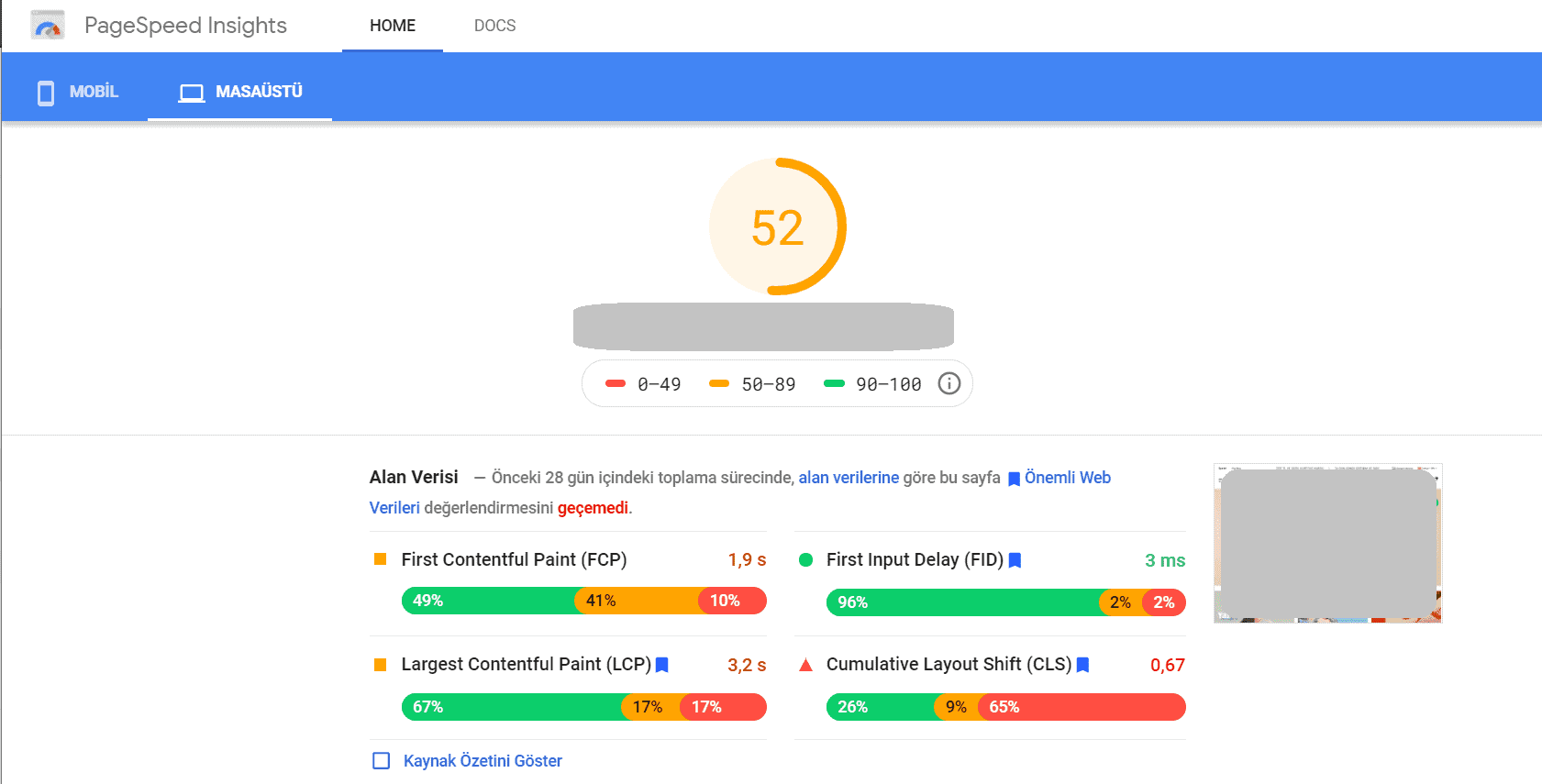Click the score legend info icon
Image resolution: width=1542 pixels, height=784 pixels.
[948, 383]
